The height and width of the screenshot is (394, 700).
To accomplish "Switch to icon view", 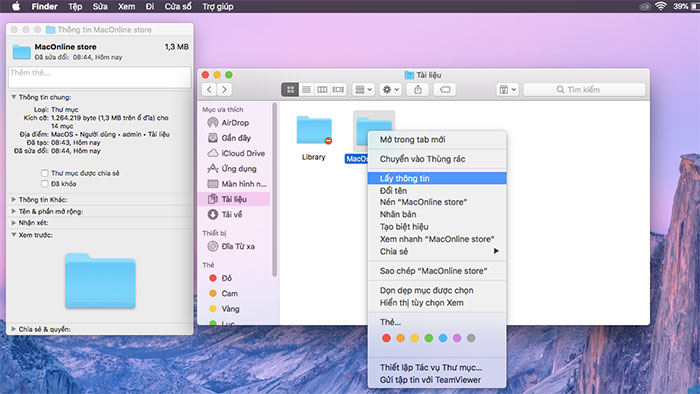I will click(290, 90).
